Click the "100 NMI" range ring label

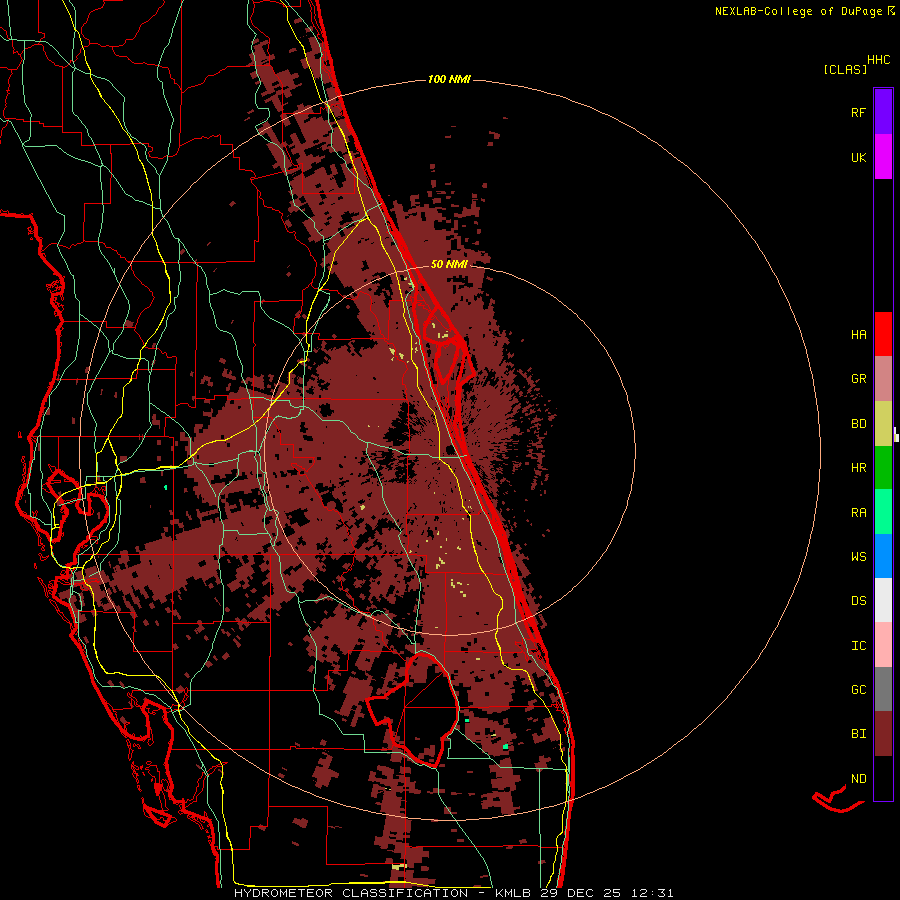tap(449, 79)
